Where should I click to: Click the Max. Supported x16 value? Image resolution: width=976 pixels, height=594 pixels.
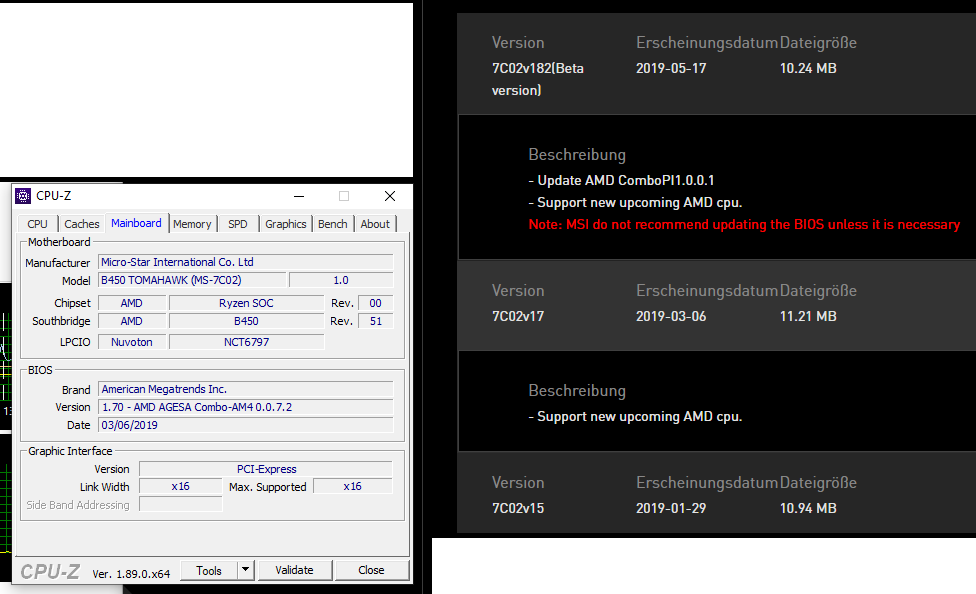352,486
